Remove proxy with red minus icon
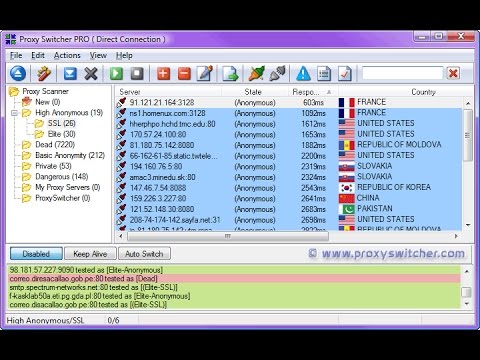 184,73
